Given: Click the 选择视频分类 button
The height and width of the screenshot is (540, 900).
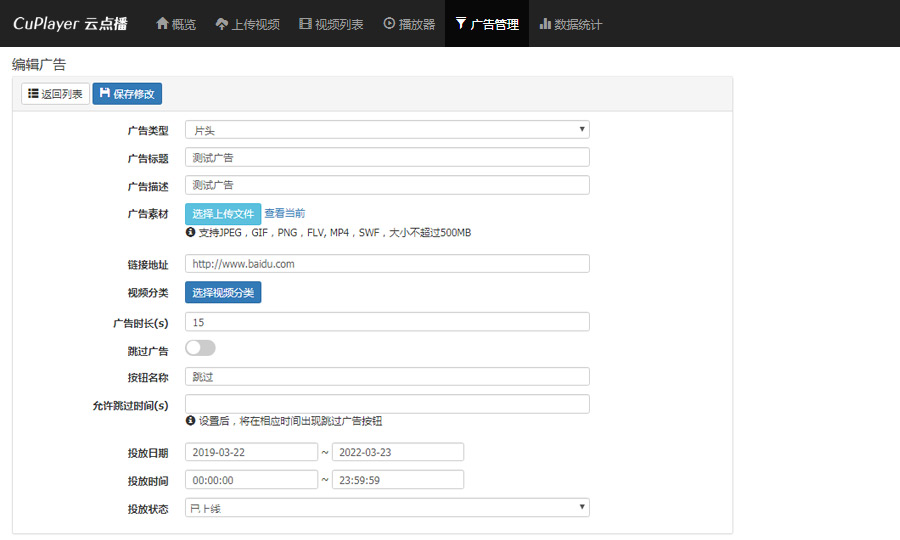Looking at the screenshot, I should (x=222, y=292).
